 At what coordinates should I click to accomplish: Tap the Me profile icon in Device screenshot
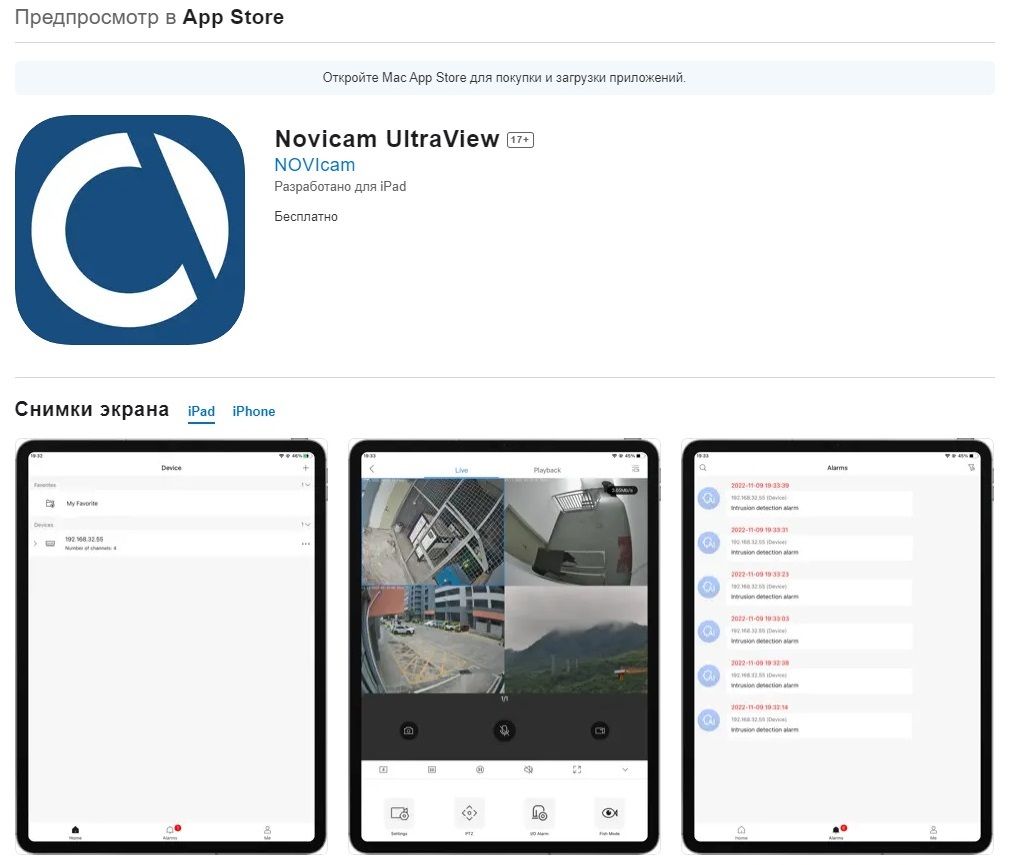pyautogui.click(x=267, y=830)
